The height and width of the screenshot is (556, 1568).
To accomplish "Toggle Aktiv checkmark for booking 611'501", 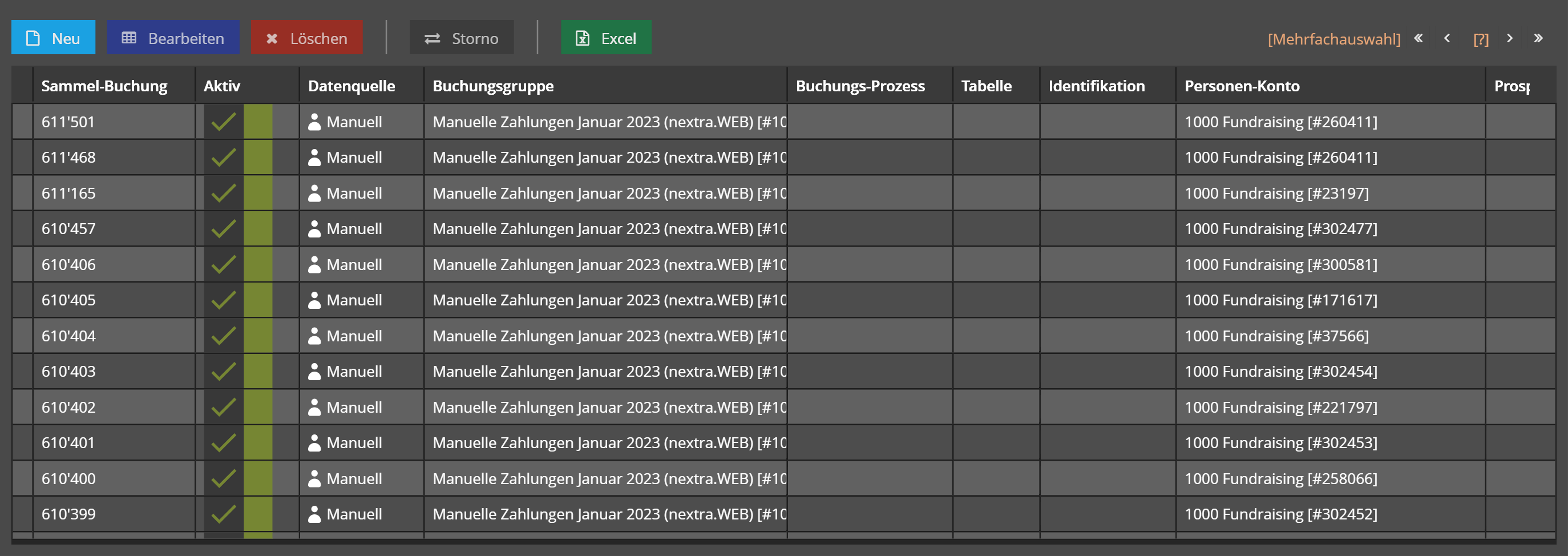I will click(x=224, y=122).
